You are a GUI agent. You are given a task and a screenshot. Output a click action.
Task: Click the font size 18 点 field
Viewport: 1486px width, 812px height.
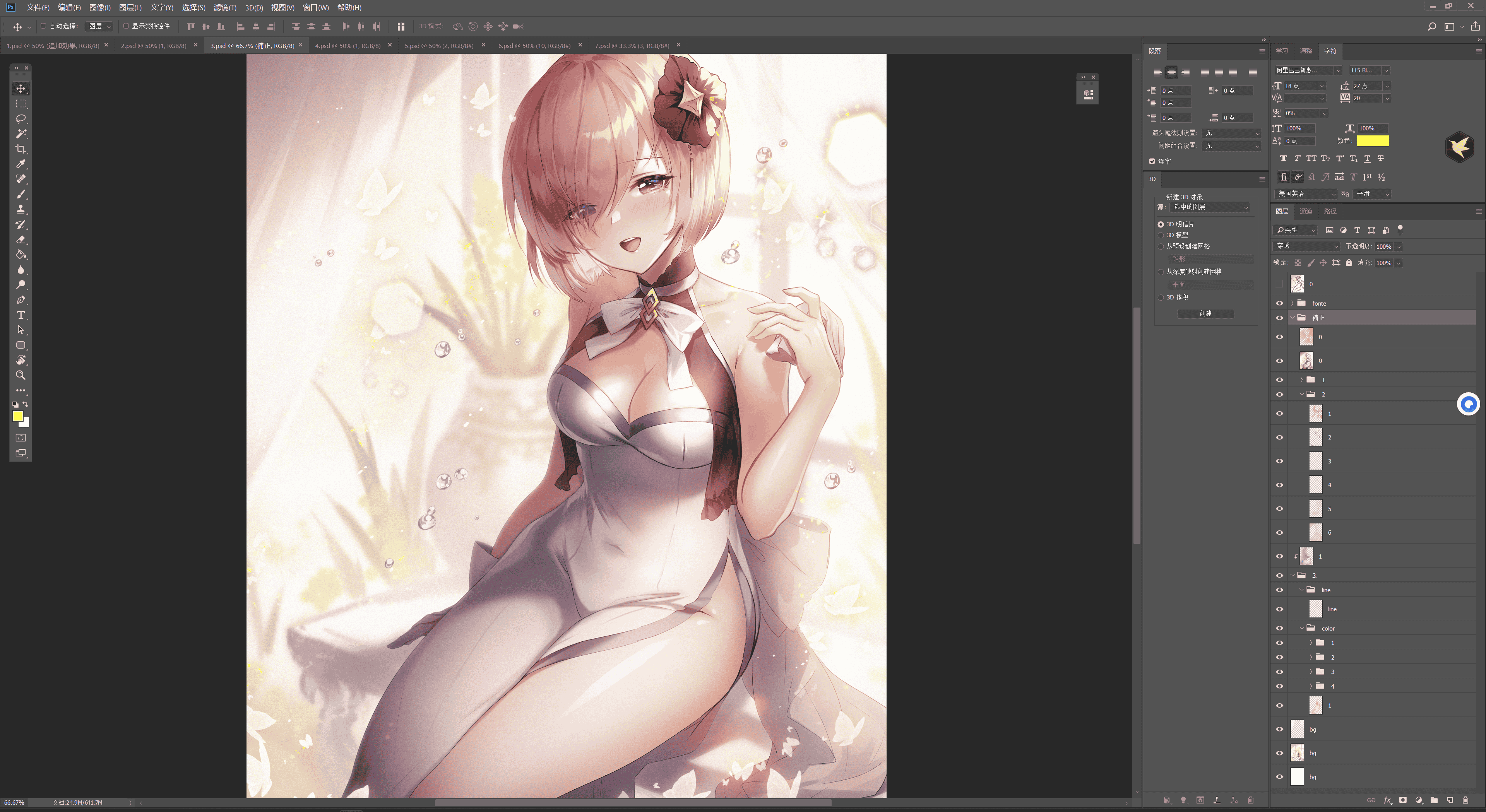tap(1301, 86)
